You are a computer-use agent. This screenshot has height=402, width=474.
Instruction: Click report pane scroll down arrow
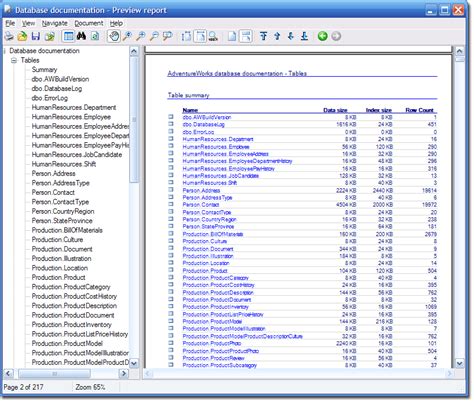(x=460, y=363)
